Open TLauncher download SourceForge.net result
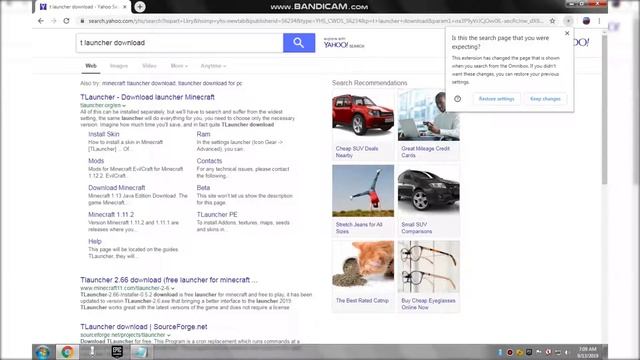The image size is (640, 360). click(144, 327)
